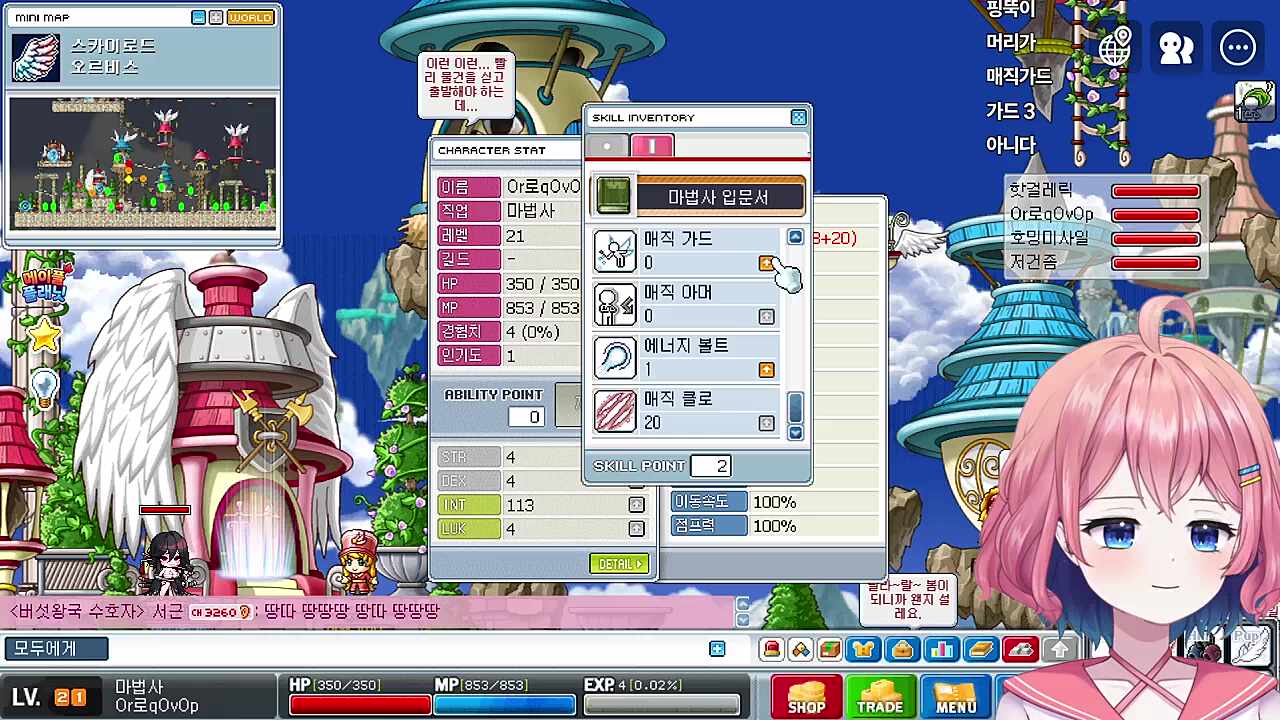1280x720 pixels.
Task: Close the Skill Inventory window
Action: point(798,118)
